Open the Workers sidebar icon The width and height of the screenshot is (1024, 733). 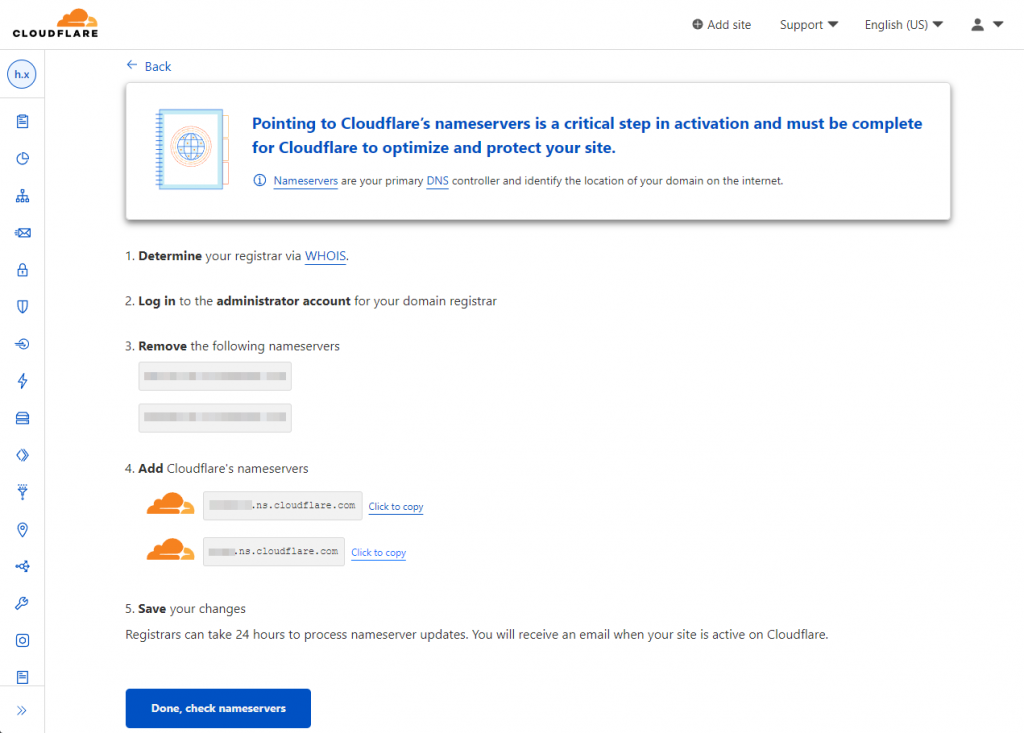pos(21,454)
